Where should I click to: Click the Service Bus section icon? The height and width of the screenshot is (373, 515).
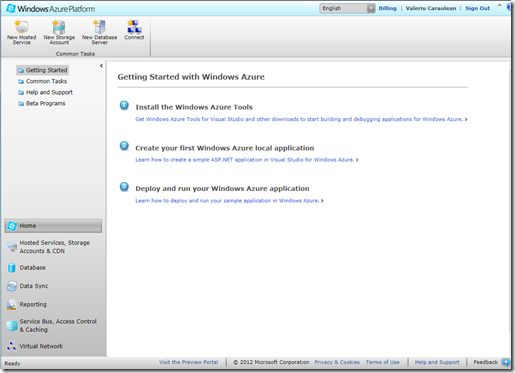(x=12, y=326)
